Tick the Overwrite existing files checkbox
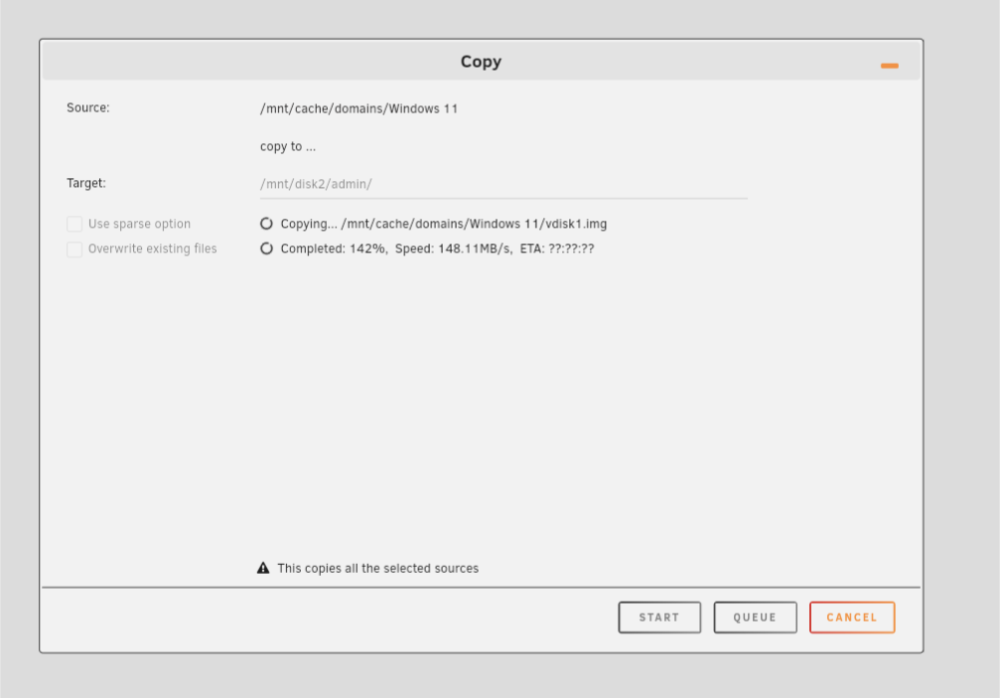The width and height of the screenshot is (1000, 698). pyautogui.click(x=75, y=249)
